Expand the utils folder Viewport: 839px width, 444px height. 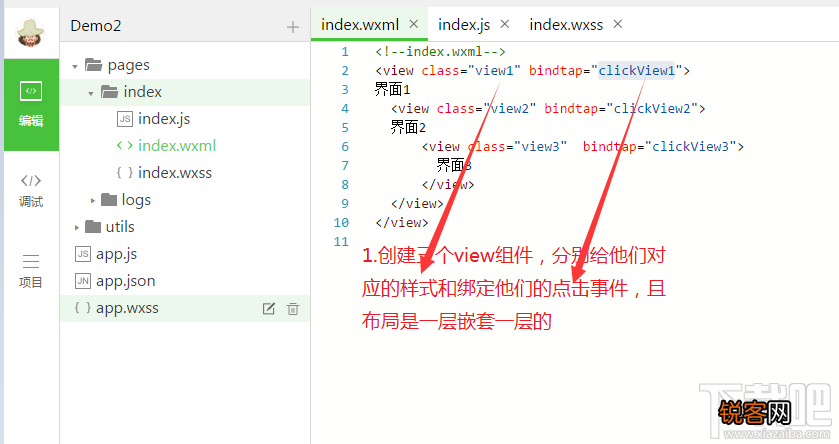point(75,227)
